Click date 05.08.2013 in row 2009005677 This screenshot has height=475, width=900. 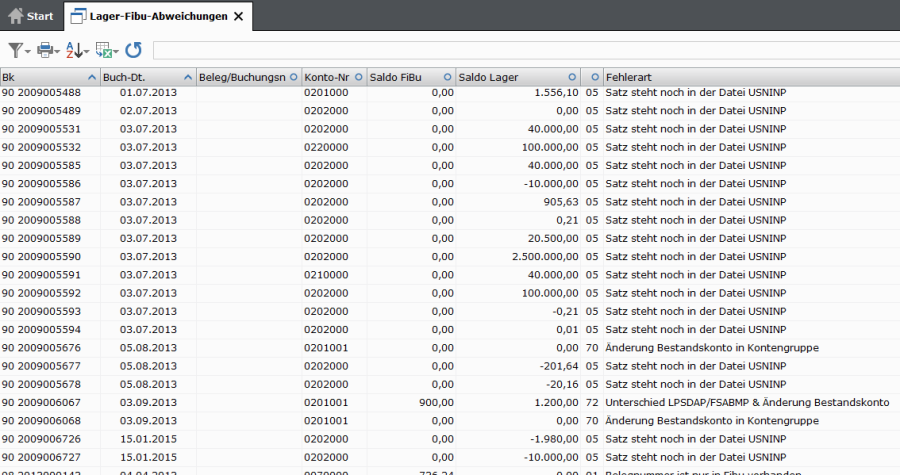pyautogui.click(x=148, y=366)
